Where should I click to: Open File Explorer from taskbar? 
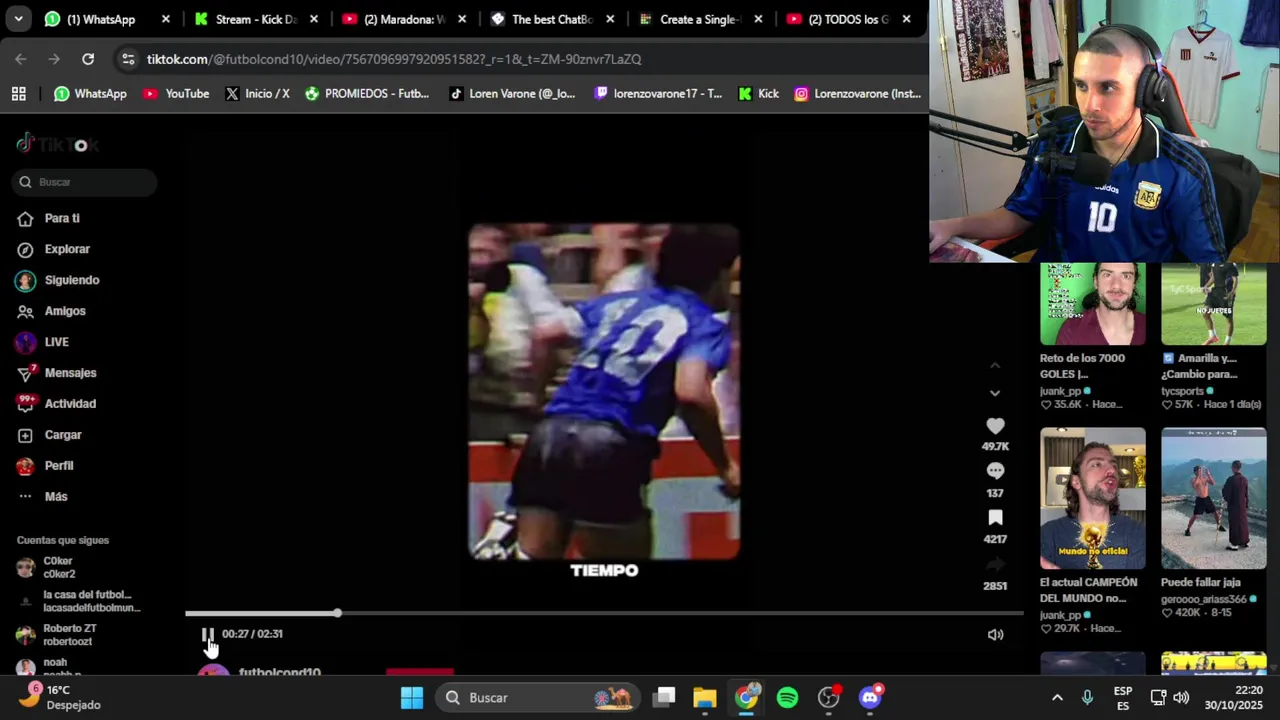705,697
